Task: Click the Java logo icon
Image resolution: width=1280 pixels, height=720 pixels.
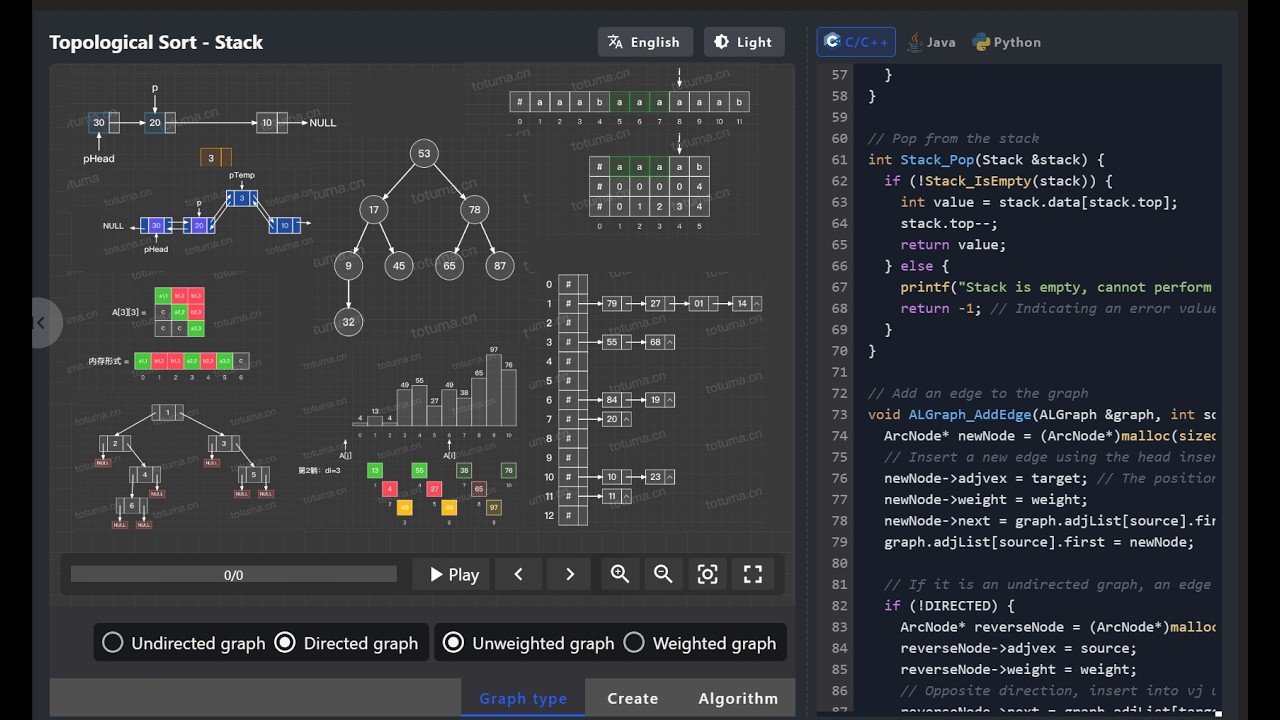Action: point(914,42)
